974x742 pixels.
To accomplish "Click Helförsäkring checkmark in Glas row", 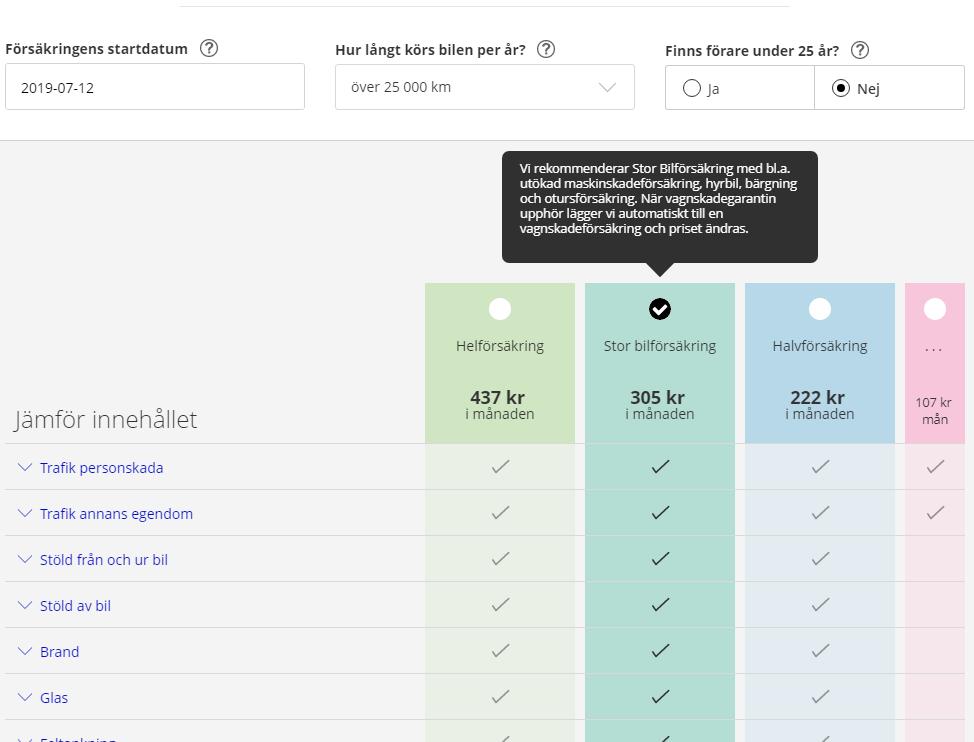I will point(501,696).
